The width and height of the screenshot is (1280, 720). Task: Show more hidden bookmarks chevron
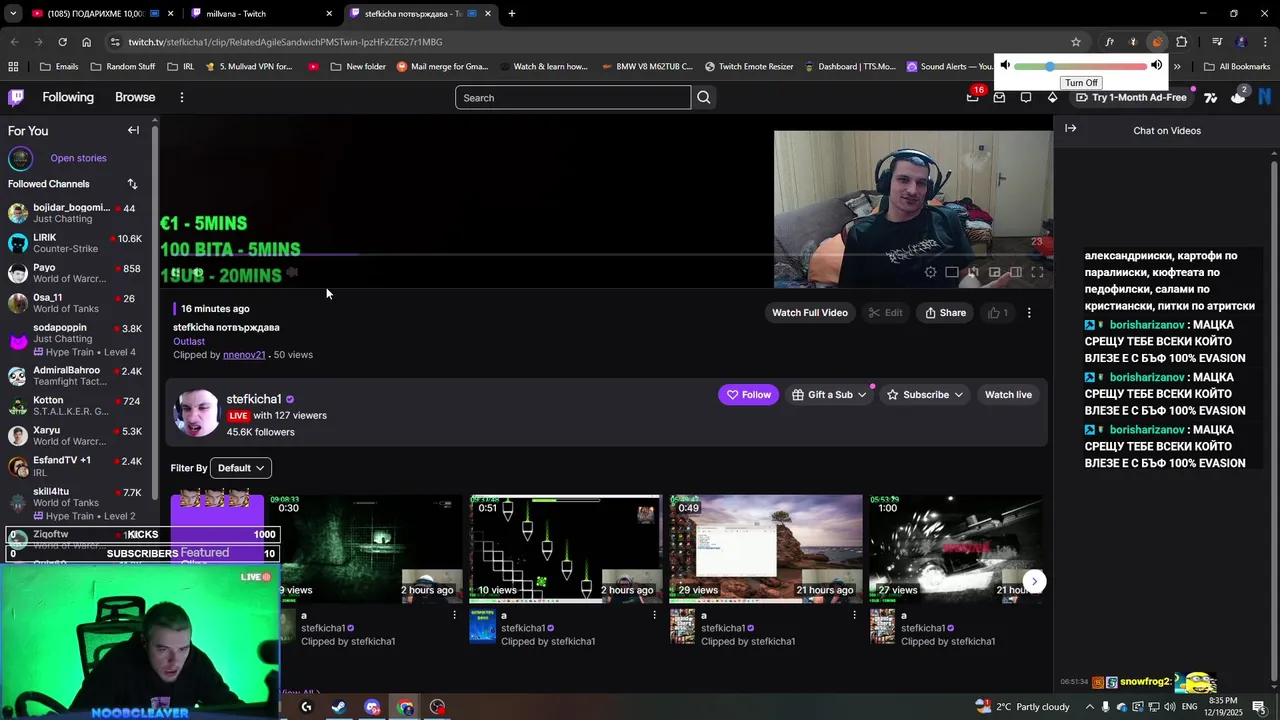[x=1177, y=67]
